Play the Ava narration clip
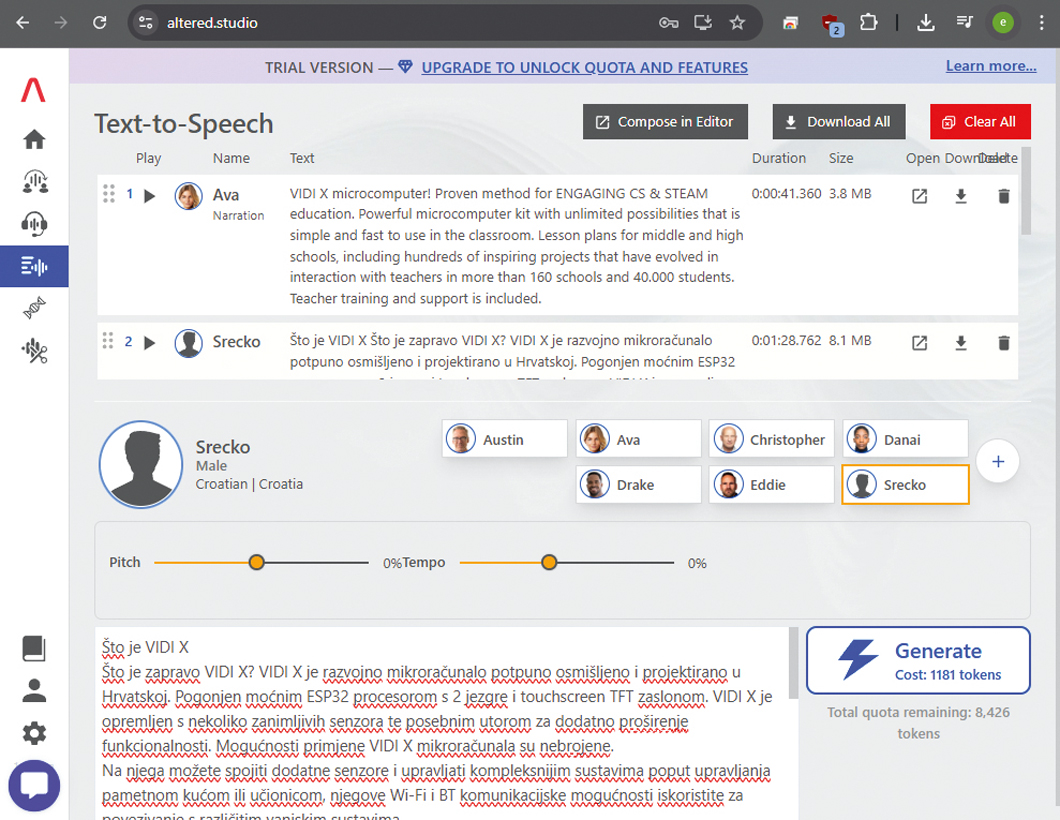The height and width of the screenshot is (820, 1060). (x=150, y=196)
